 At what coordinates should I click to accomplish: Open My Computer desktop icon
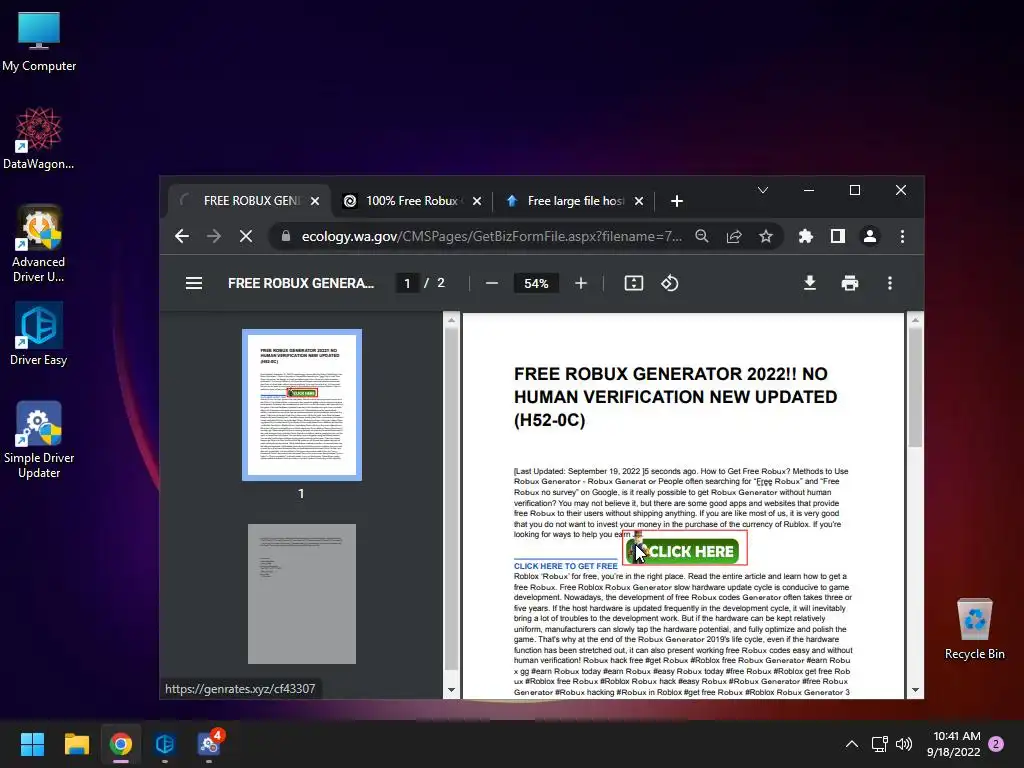coord(39,42)
